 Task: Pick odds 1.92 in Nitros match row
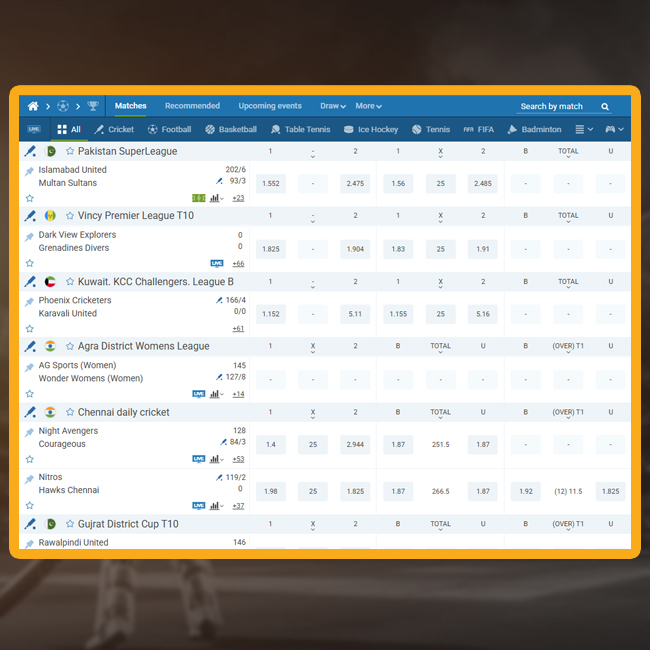[x=526, y=491]
